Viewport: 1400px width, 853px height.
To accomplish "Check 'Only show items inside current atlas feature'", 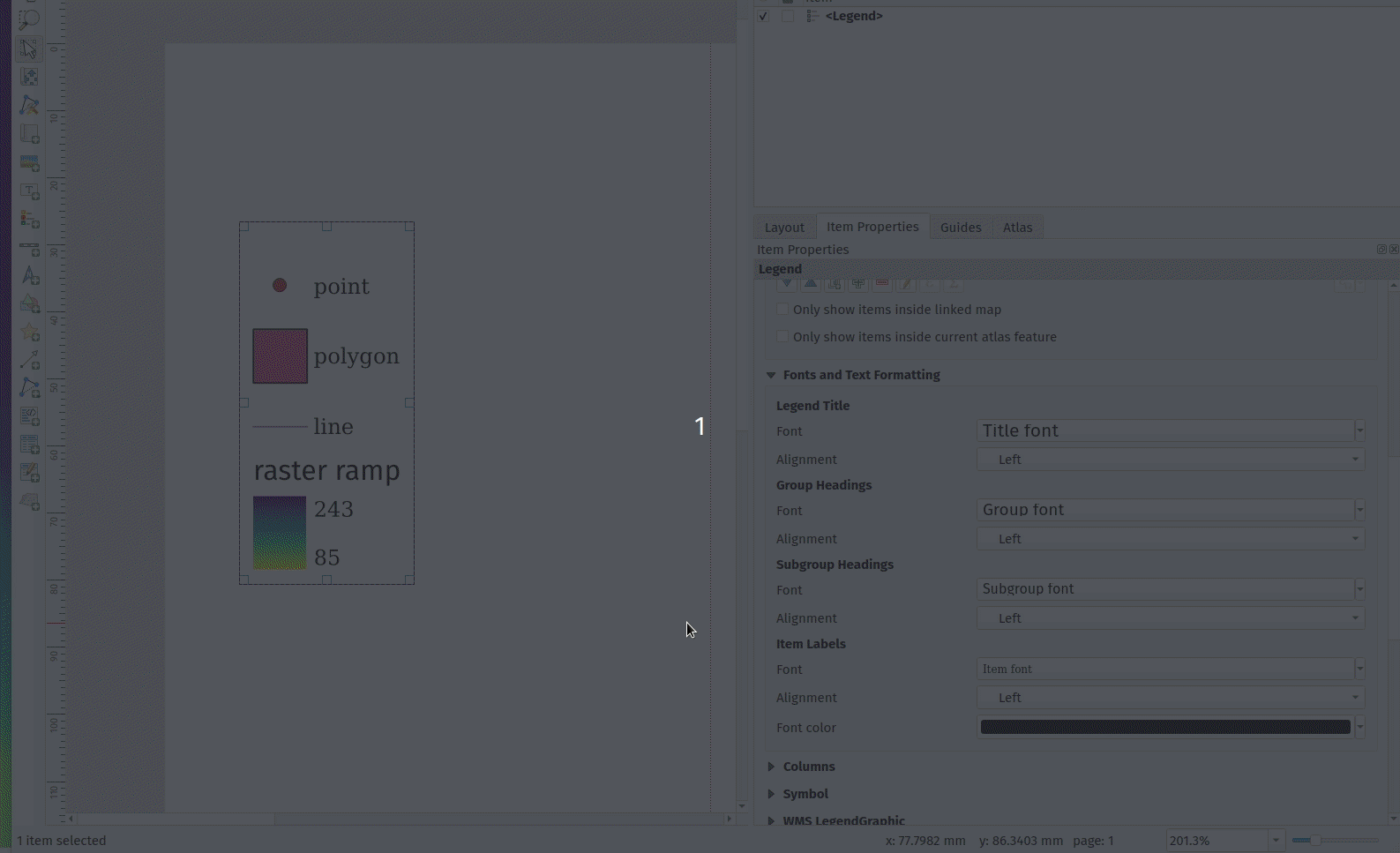I will coord(782,337).
